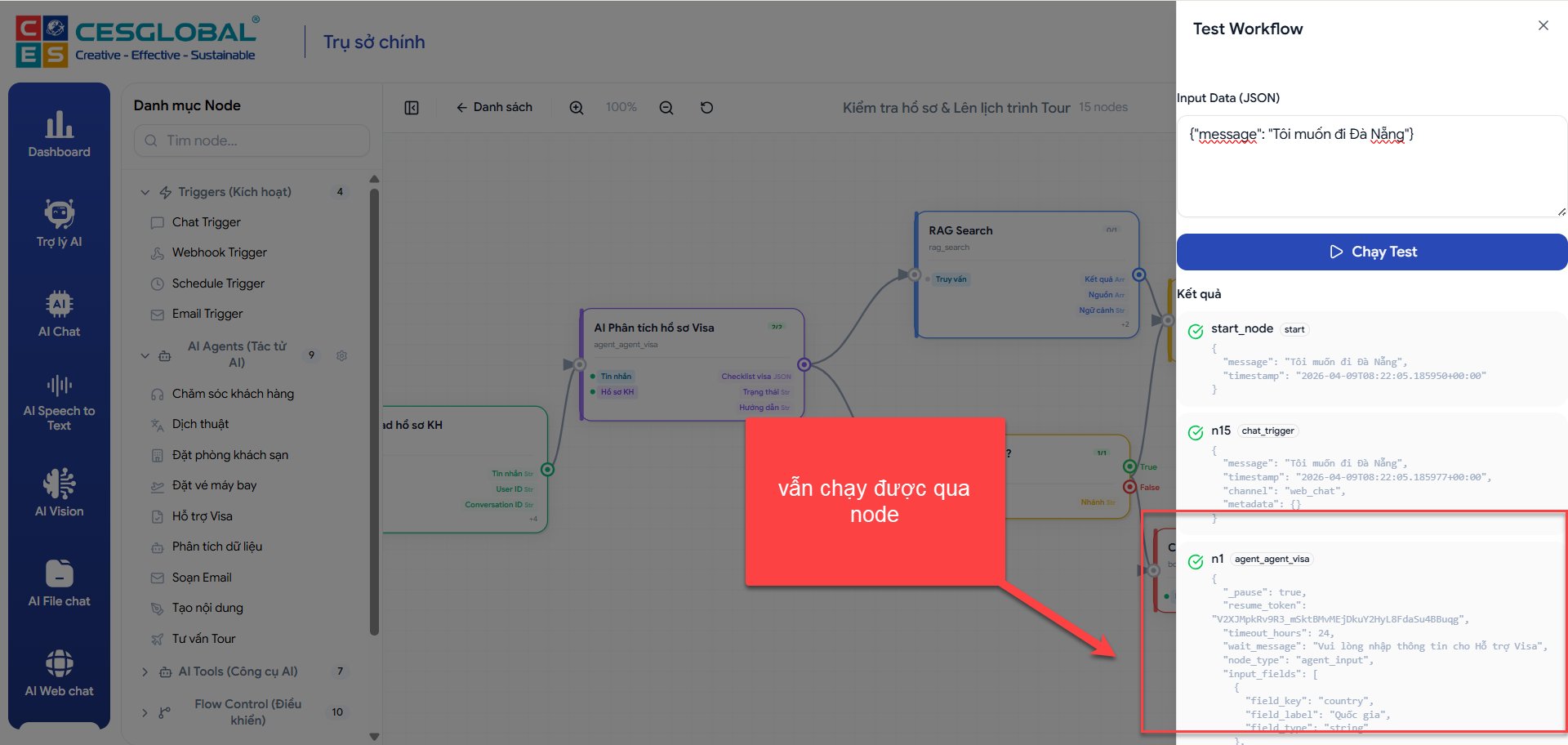
Task: Click the Tìm node search field
Action: click(252, 141)
